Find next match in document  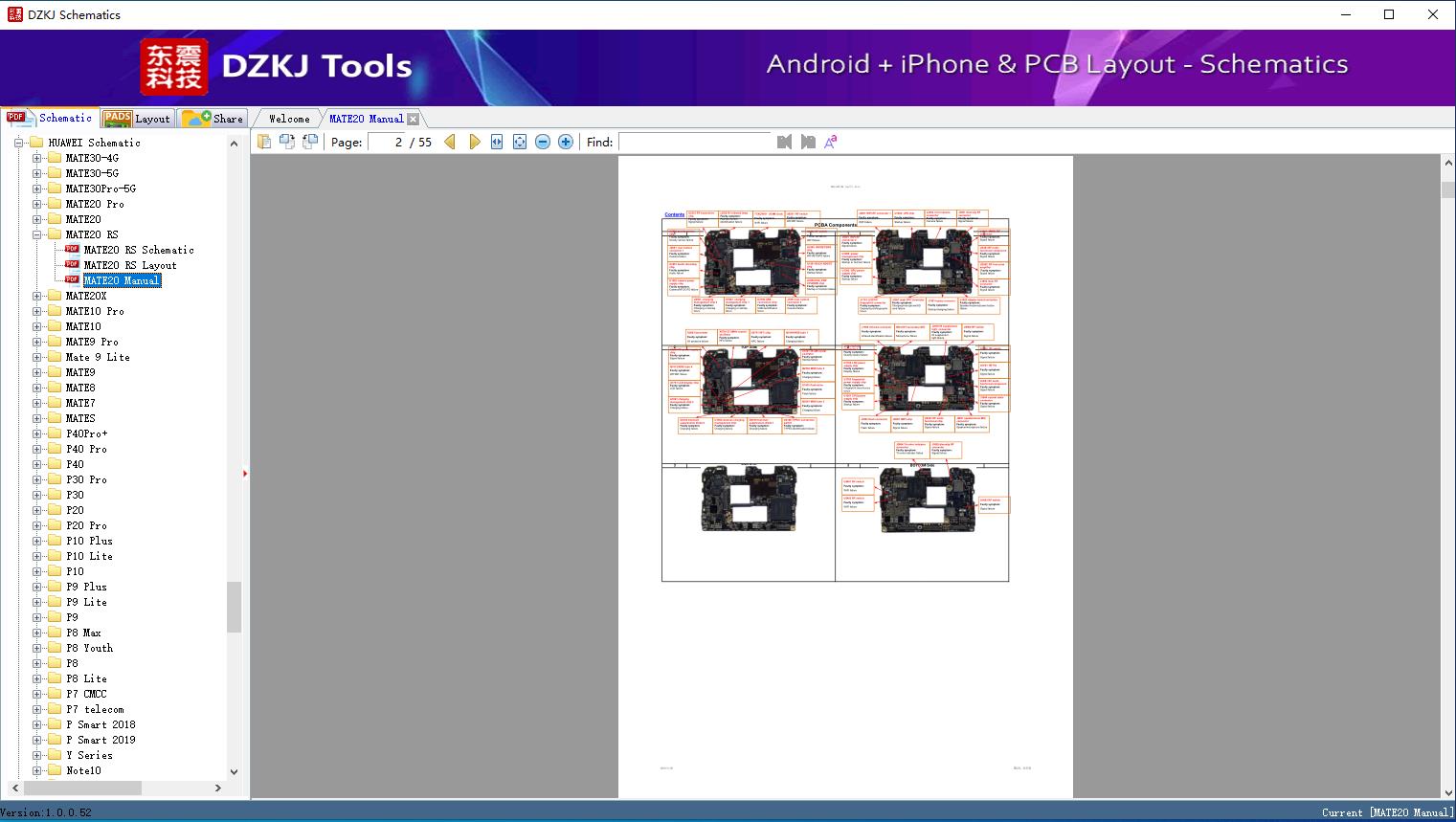(x=808, y=142)
